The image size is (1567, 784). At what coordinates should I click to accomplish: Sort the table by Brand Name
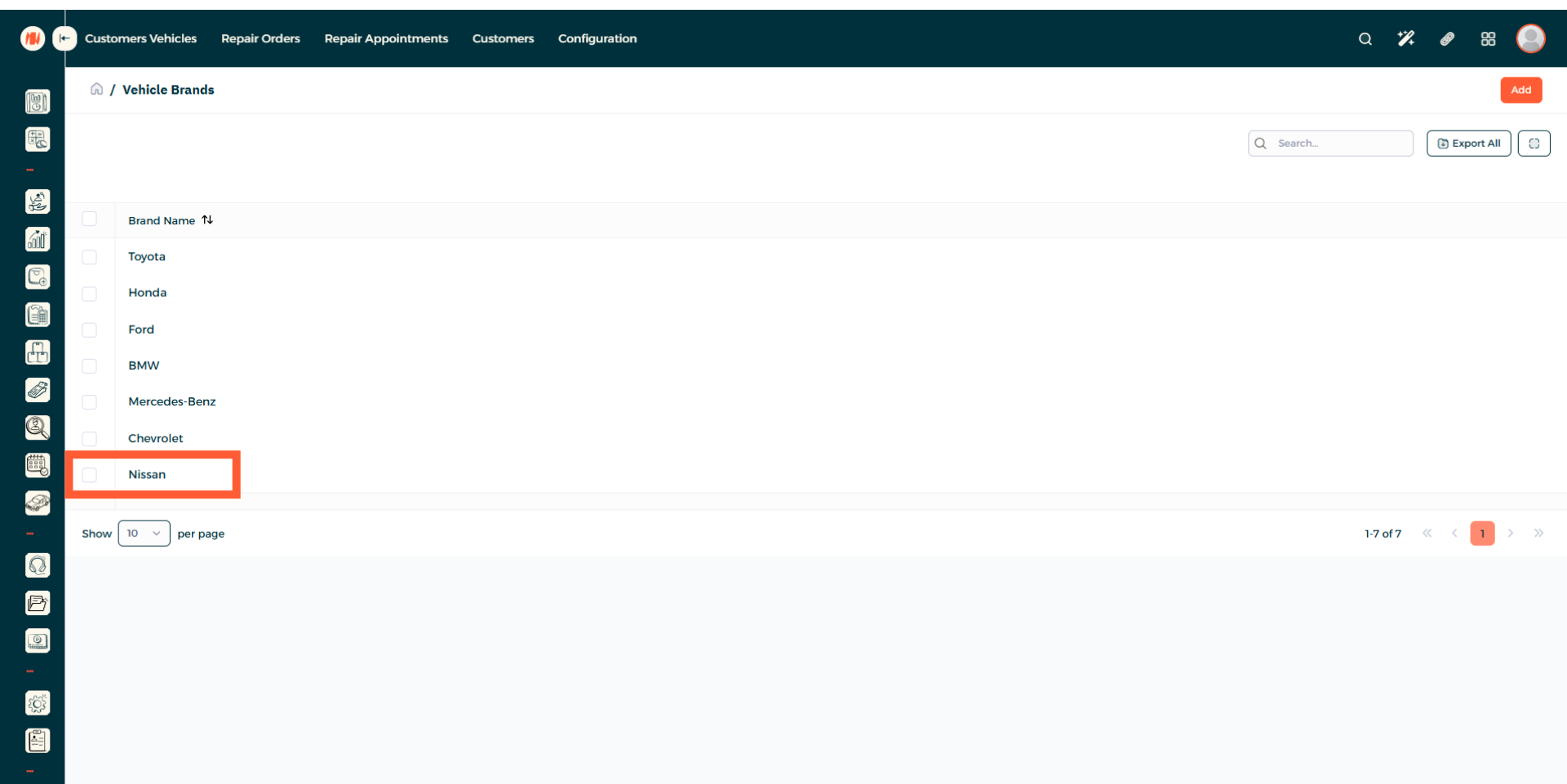pos(207,220)
